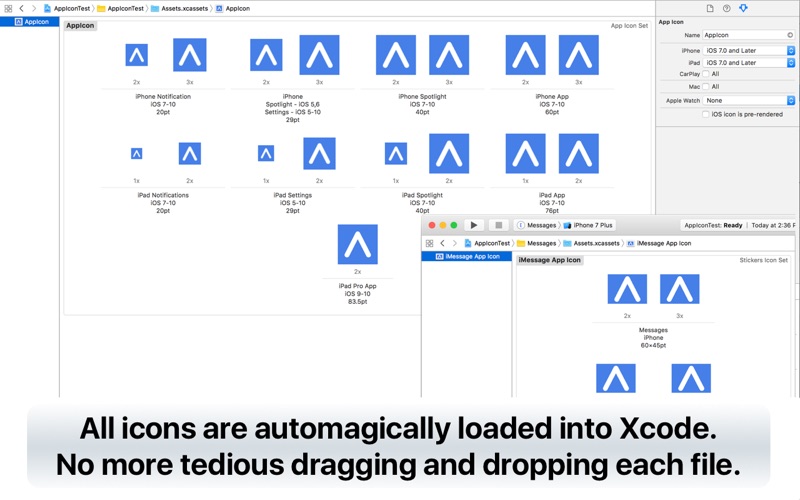
Task: Select iPad App 76pt 2x icon slot
Action: pos(579,154)
